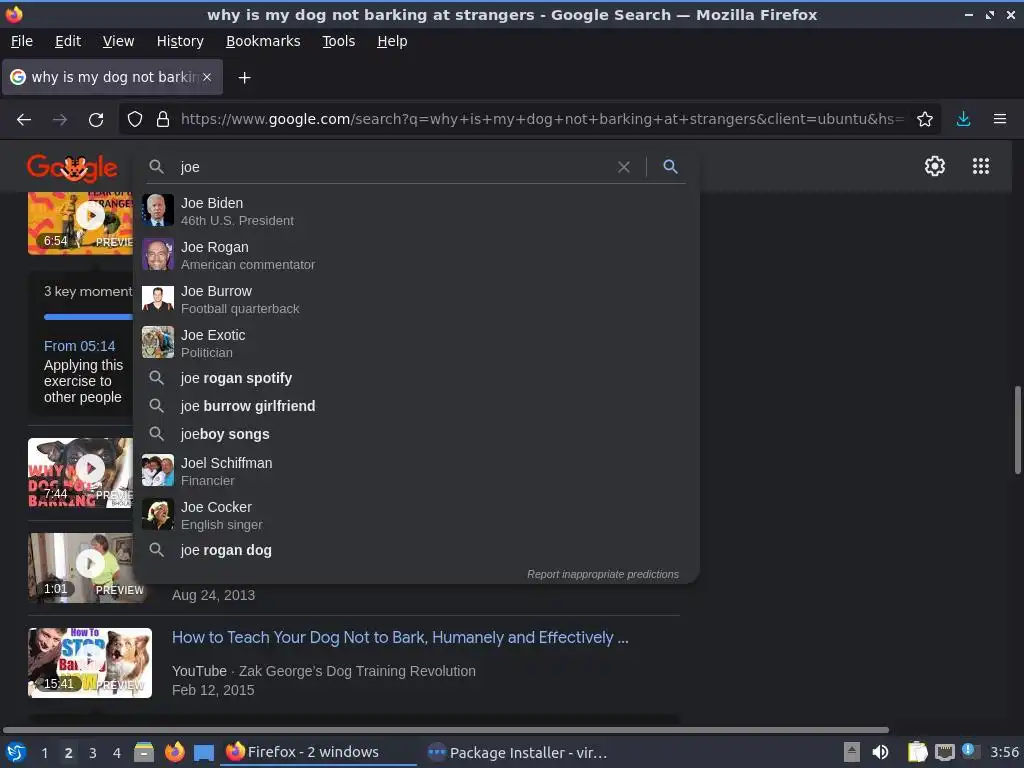
Task: Click Joe Rogan's portrait thumbnail
Action: 158,254
